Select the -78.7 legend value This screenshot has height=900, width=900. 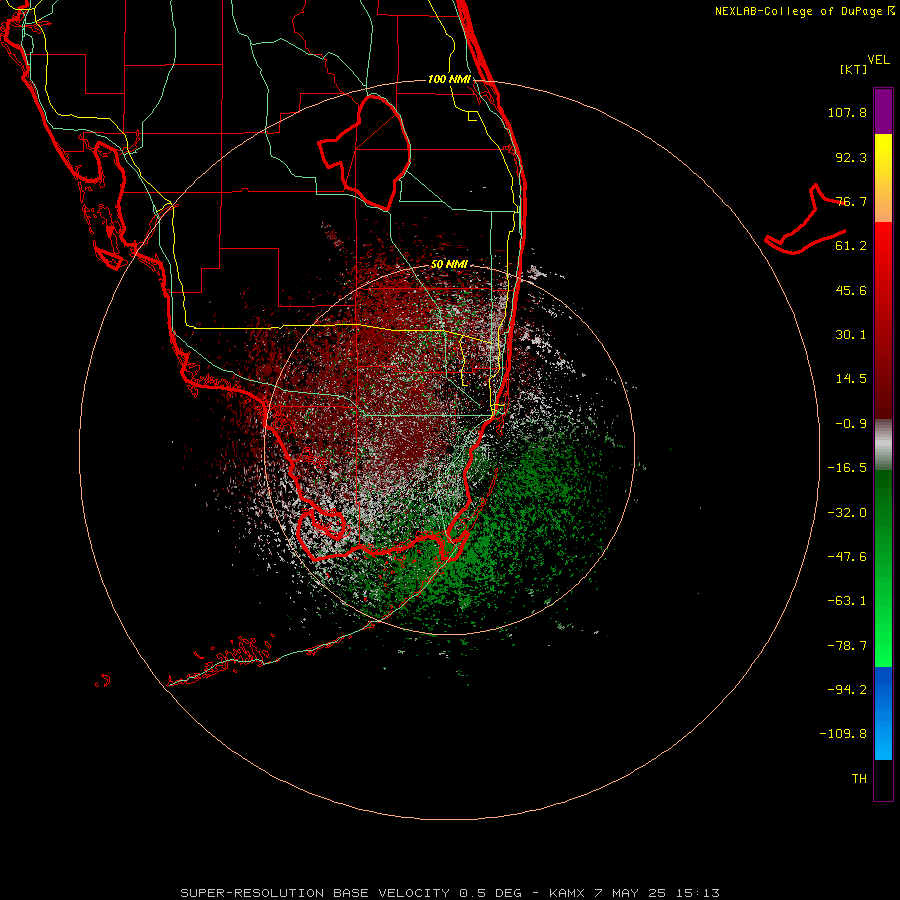pyautogui.click(x=847, y=646)
